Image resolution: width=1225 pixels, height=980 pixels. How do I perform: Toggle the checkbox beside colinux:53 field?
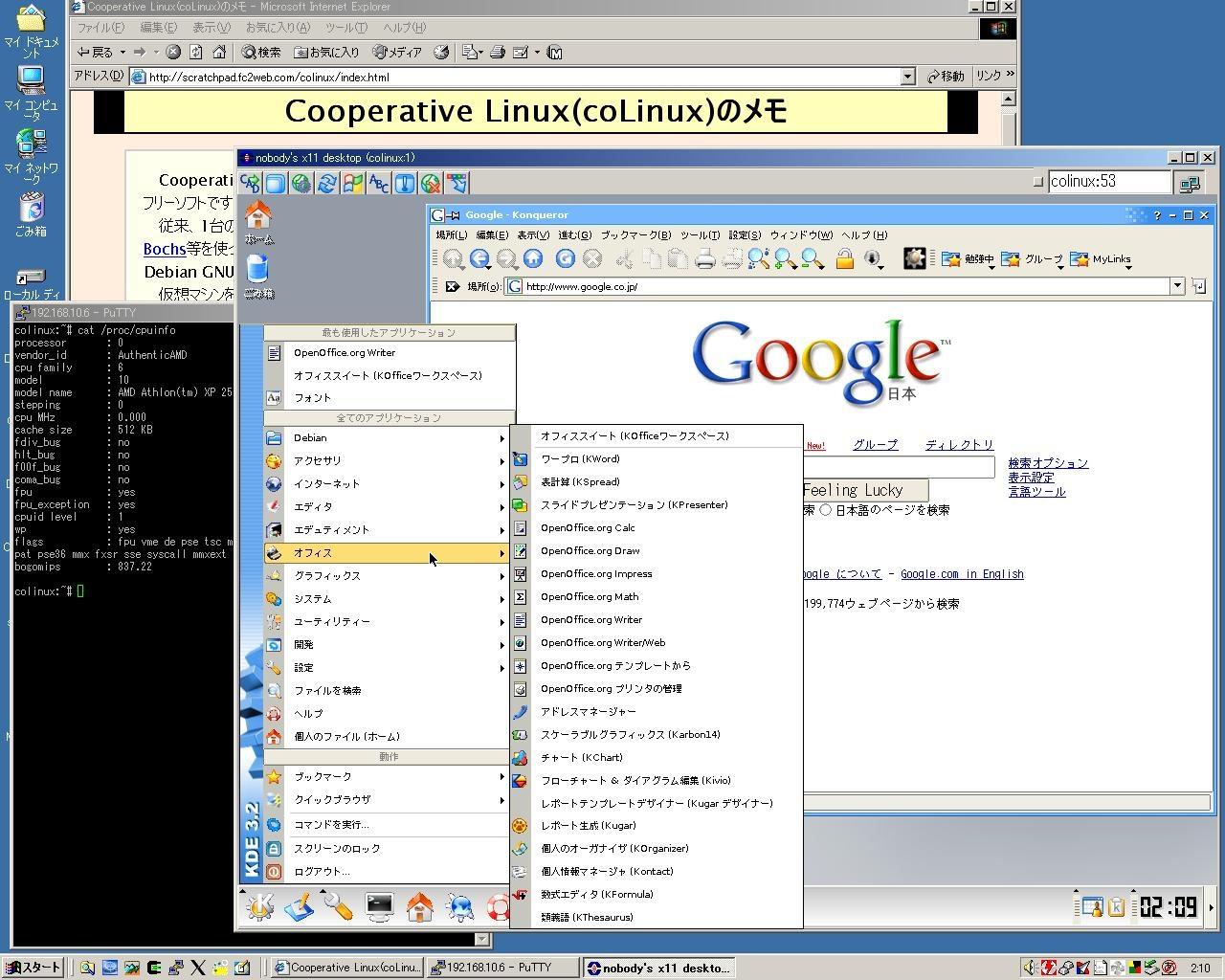(1038, 182)
